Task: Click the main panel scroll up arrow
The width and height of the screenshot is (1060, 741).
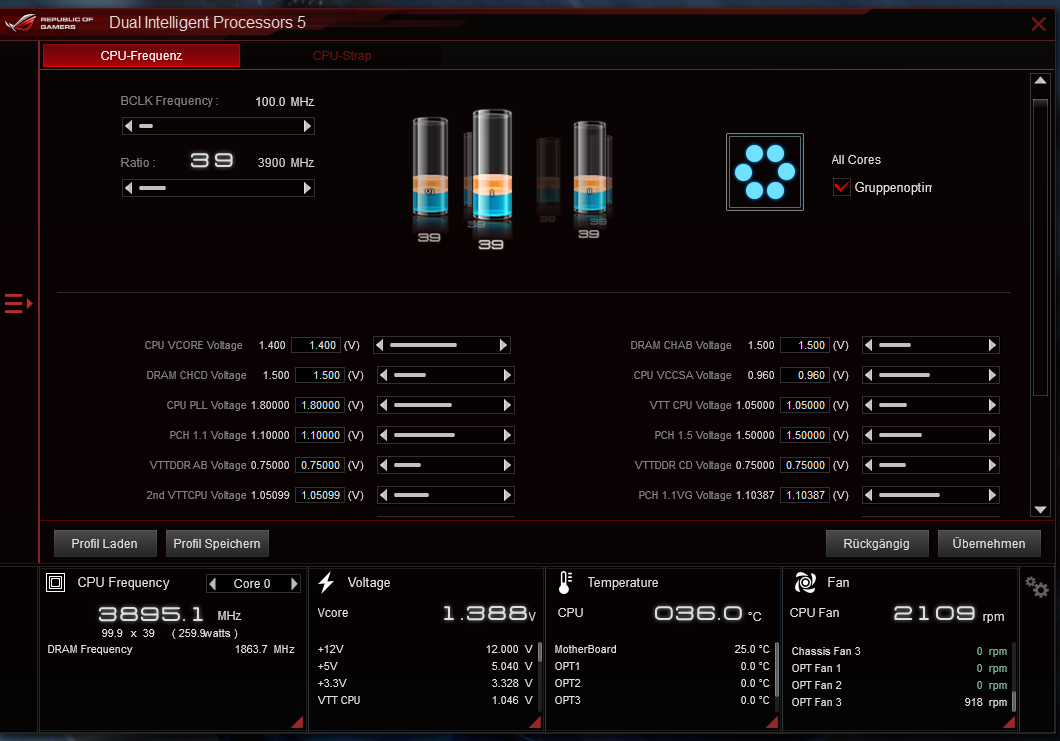Action: pos(1040,80)
